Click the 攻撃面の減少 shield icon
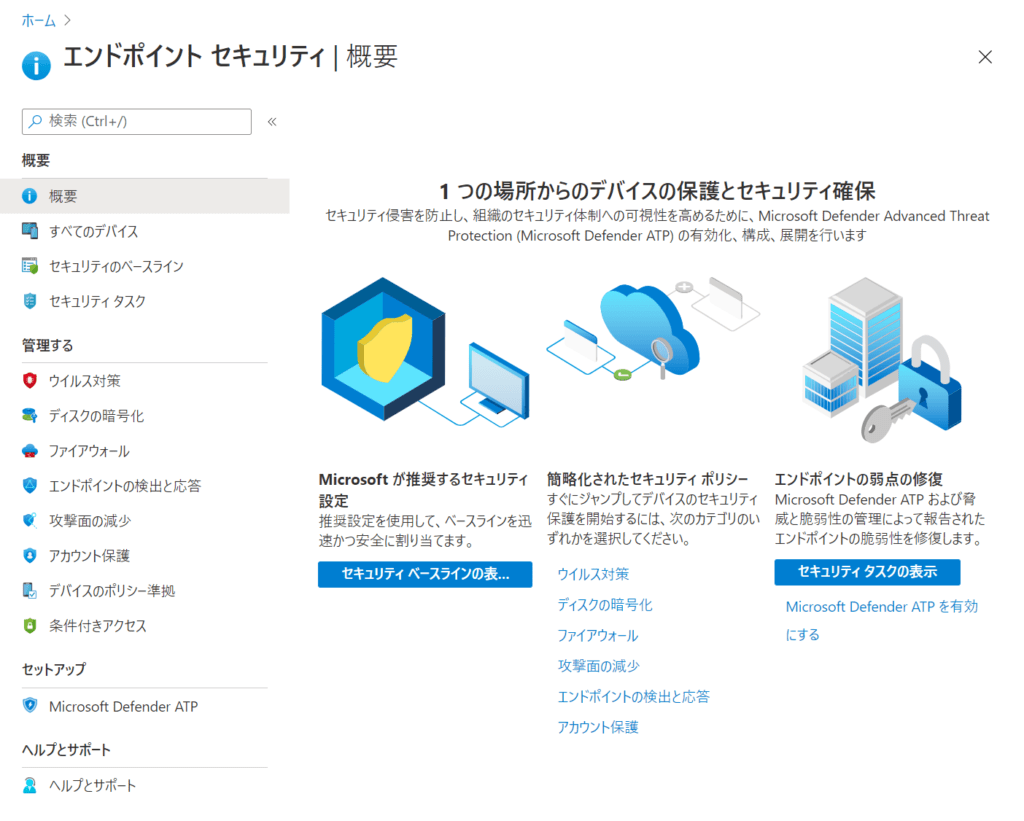 [x=29, y=521]
